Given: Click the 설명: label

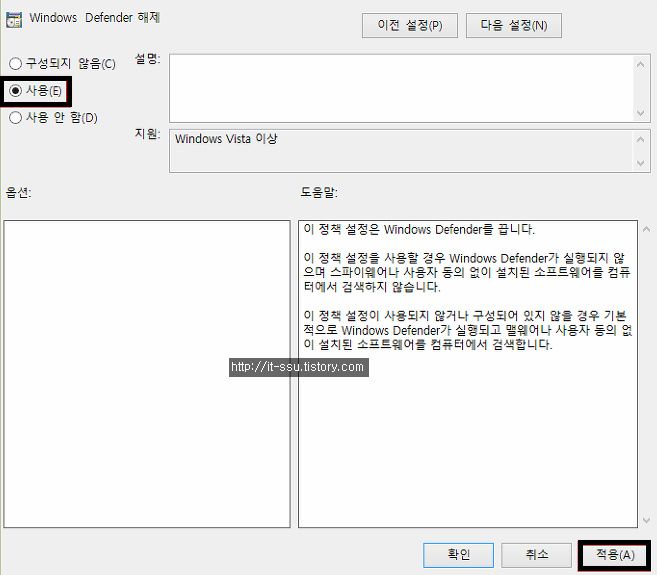Looking at the screenshot, I should pyautogui.click(x=147, y=59).
